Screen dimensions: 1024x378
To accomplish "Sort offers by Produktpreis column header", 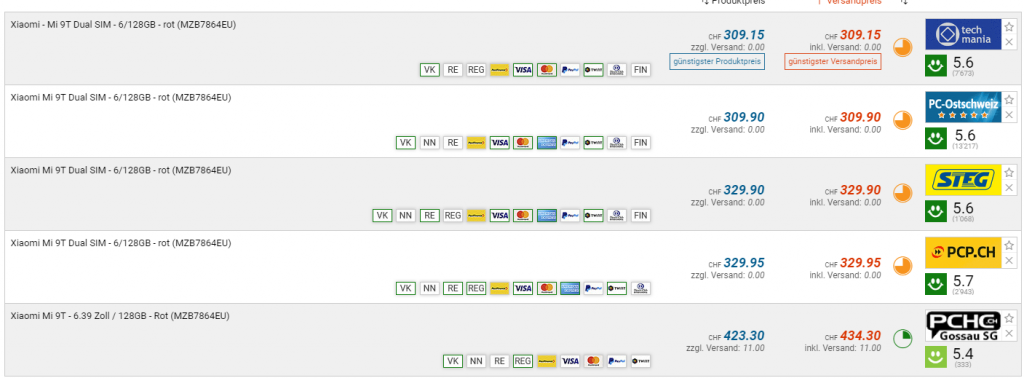I will tap(733, 2).
